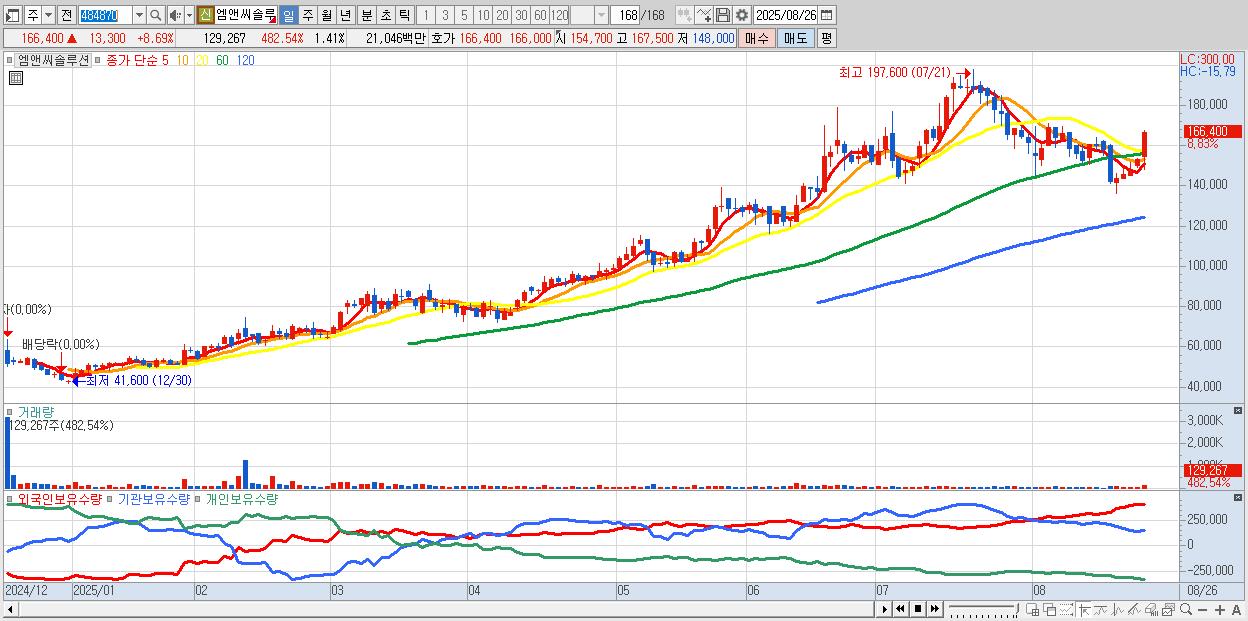The image size is (1248, 621).
Task: Close the 거래량 volume panel
Action: tap(1238, 411)
